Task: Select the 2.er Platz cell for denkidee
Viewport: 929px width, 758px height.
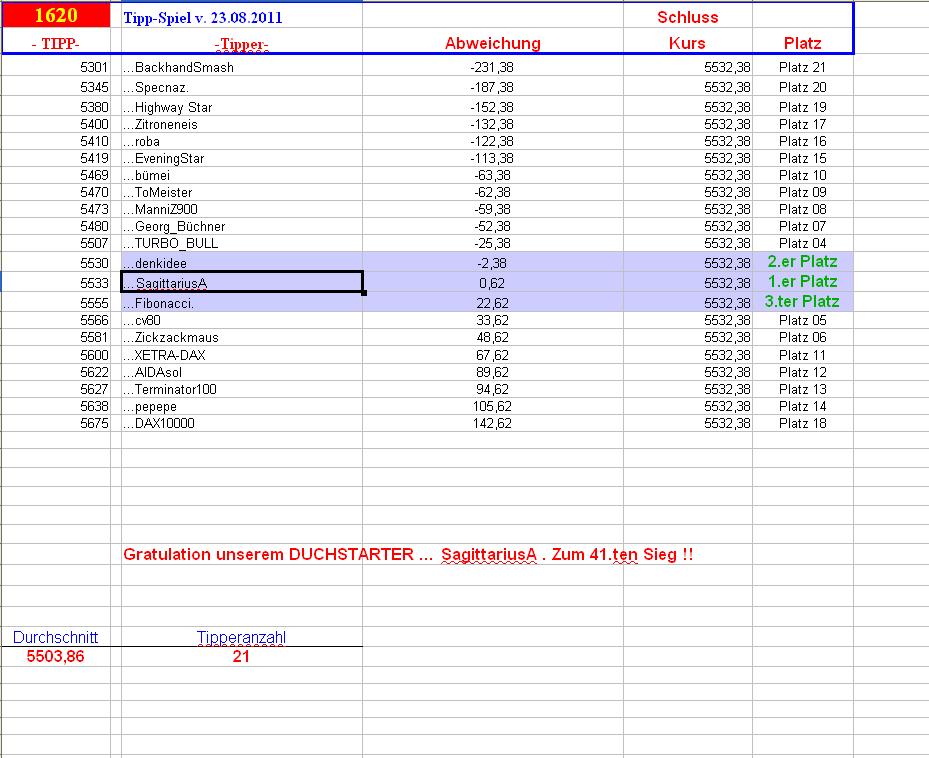Action: (802, 263)
